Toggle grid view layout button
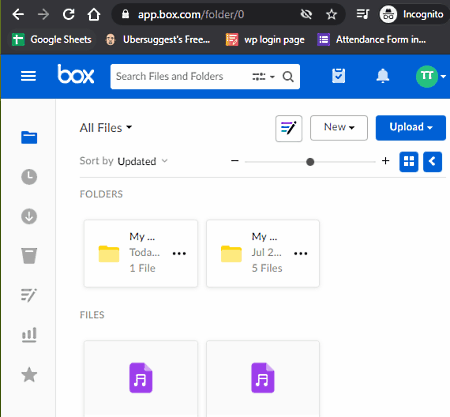 click(409, 162)
